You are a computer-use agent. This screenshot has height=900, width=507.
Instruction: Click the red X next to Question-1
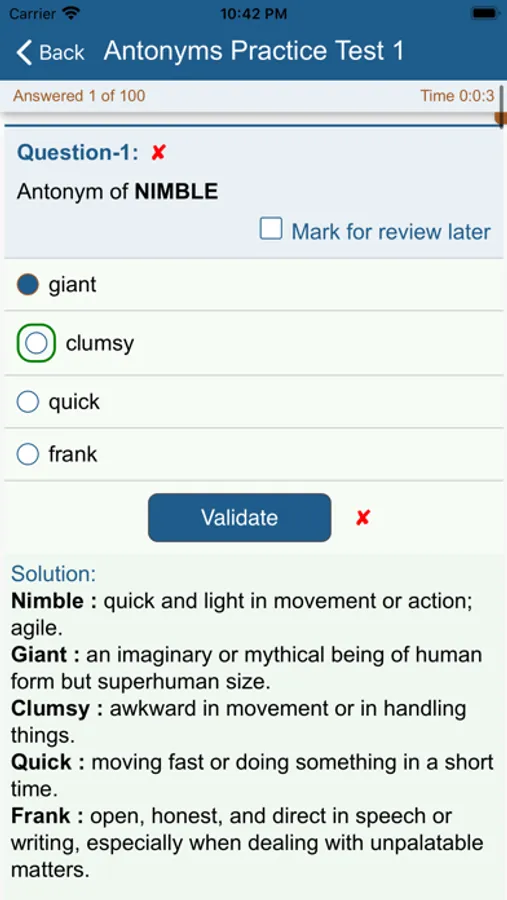coord(158,153)
